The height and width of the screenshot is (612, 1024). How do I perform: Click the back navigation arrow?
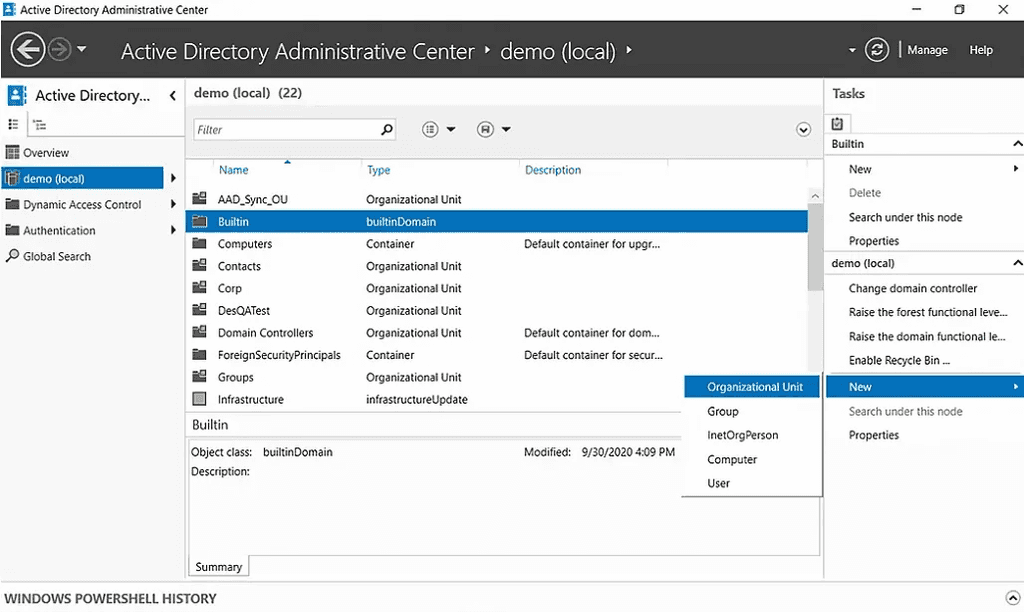click(27, 49)
